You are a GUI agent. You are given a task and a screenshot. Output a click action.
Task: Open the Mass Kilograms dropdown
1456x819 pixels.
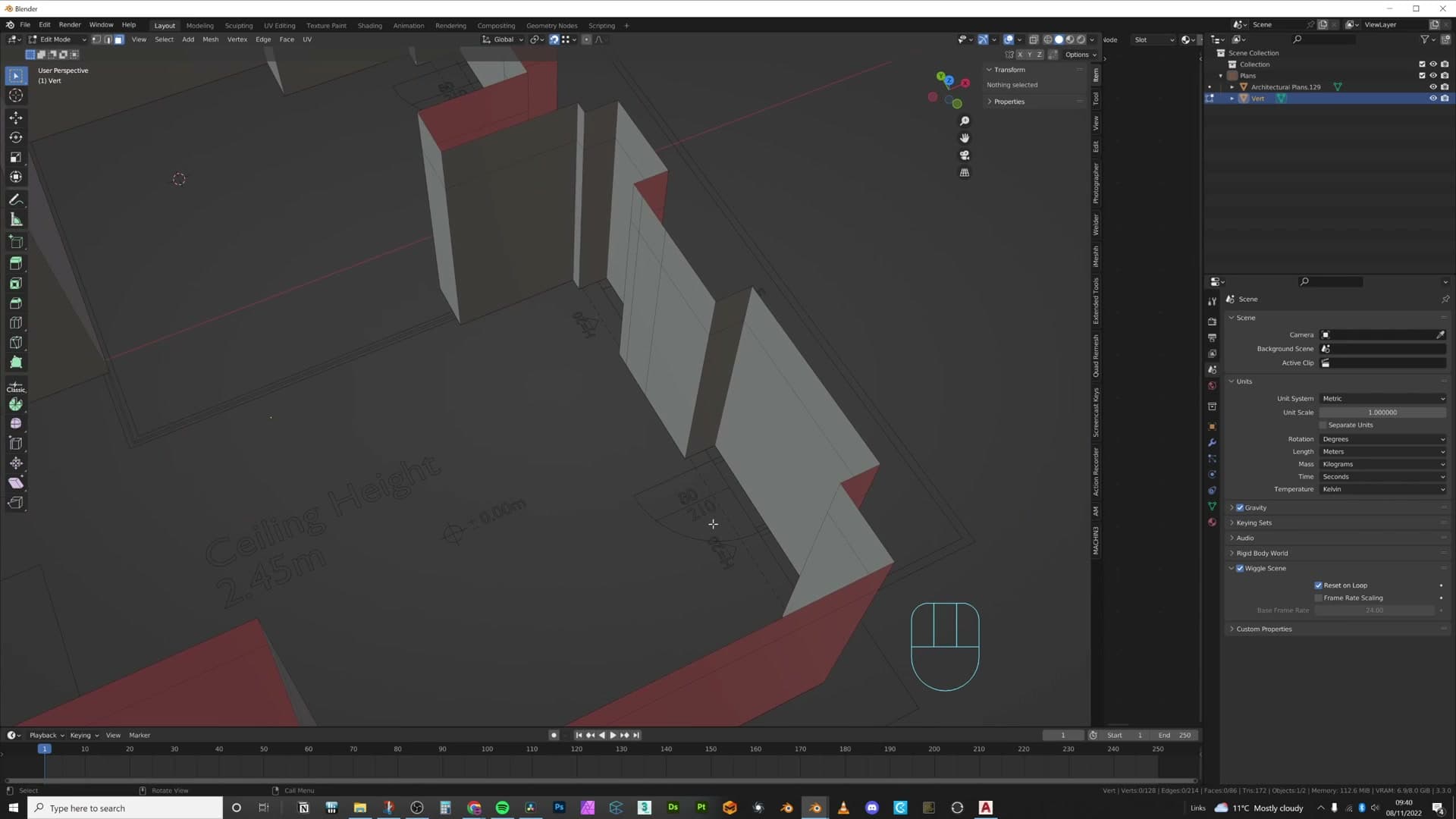(1382, 464)
